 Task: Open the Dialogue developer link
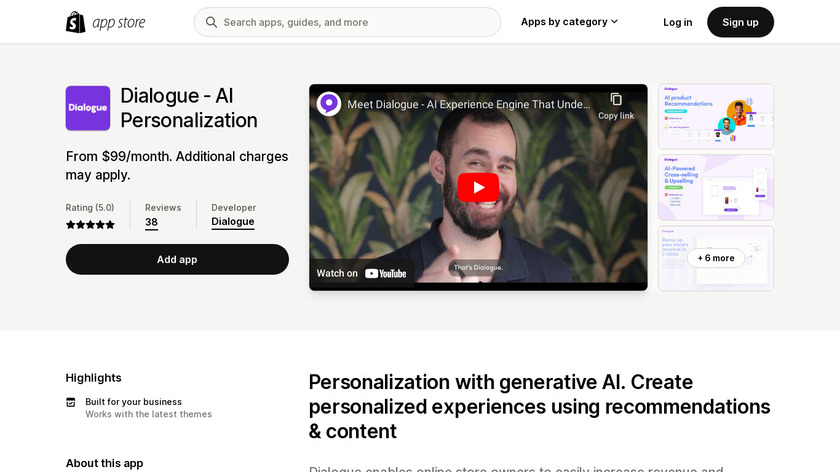[232, 222]
